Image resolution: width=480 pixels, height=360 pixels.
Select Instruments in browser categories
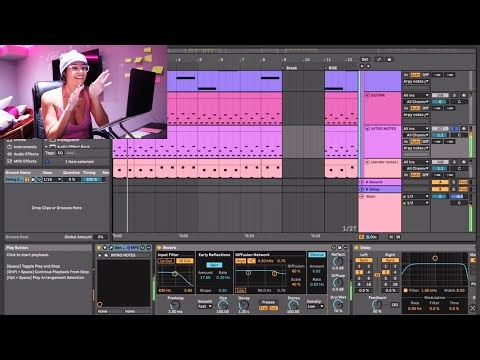point(22,147)
